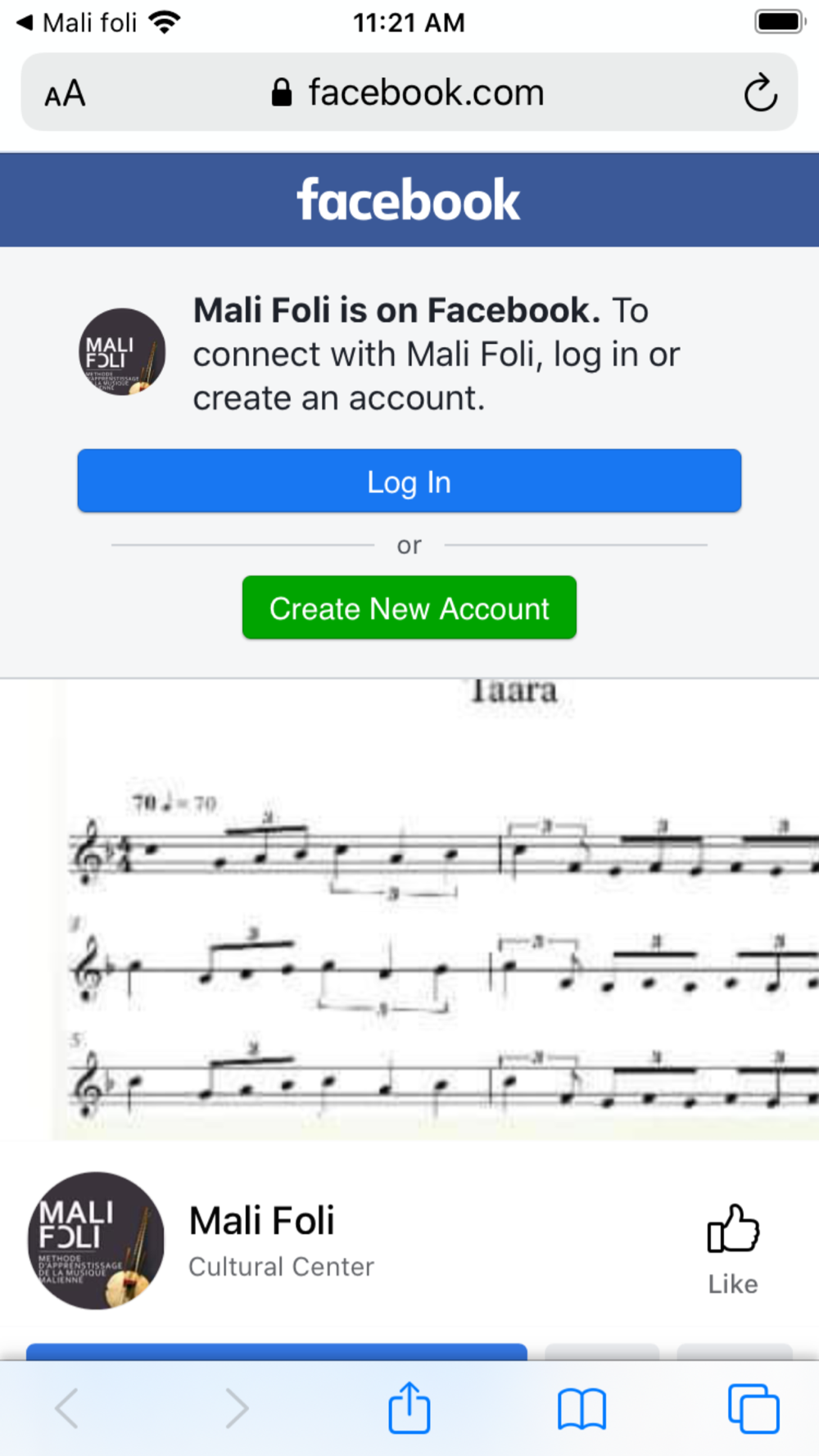Viewport: 819px width, 1456px height.
Task: Open the Taara sheet music cover photo
Action: (x=409, y=909)
